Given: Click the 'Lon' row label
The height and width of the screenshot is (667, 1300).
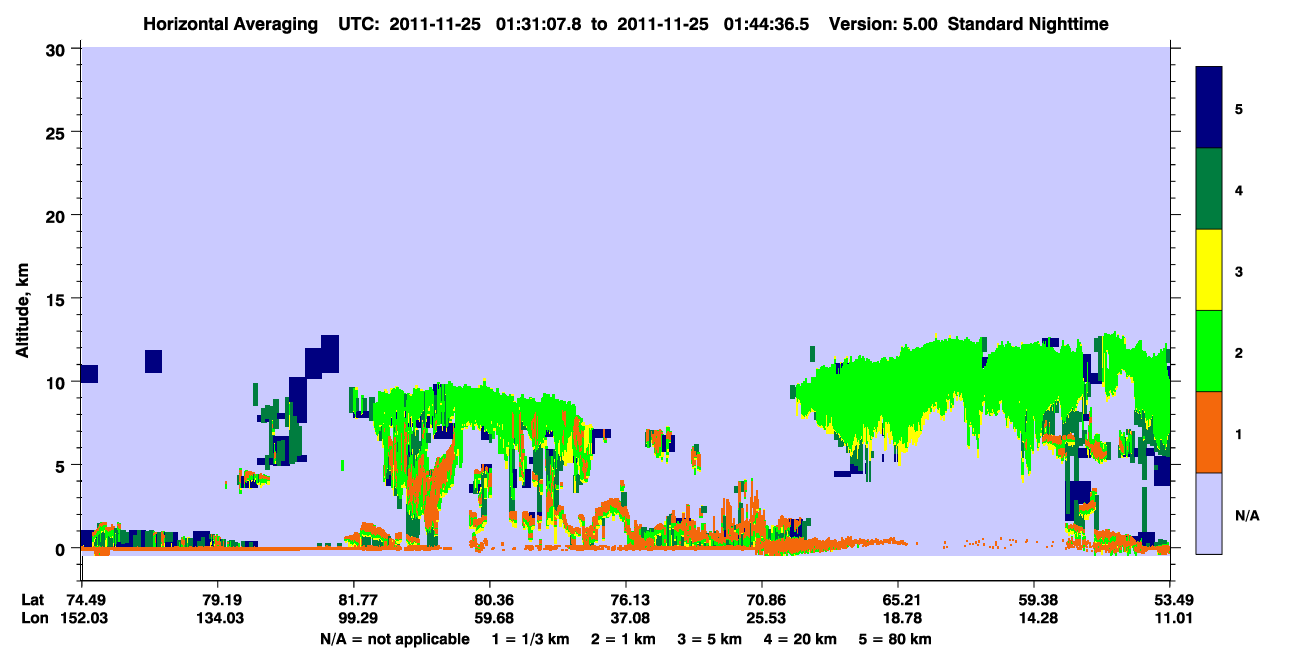Looking at the screenshot, I should point(33,618).
